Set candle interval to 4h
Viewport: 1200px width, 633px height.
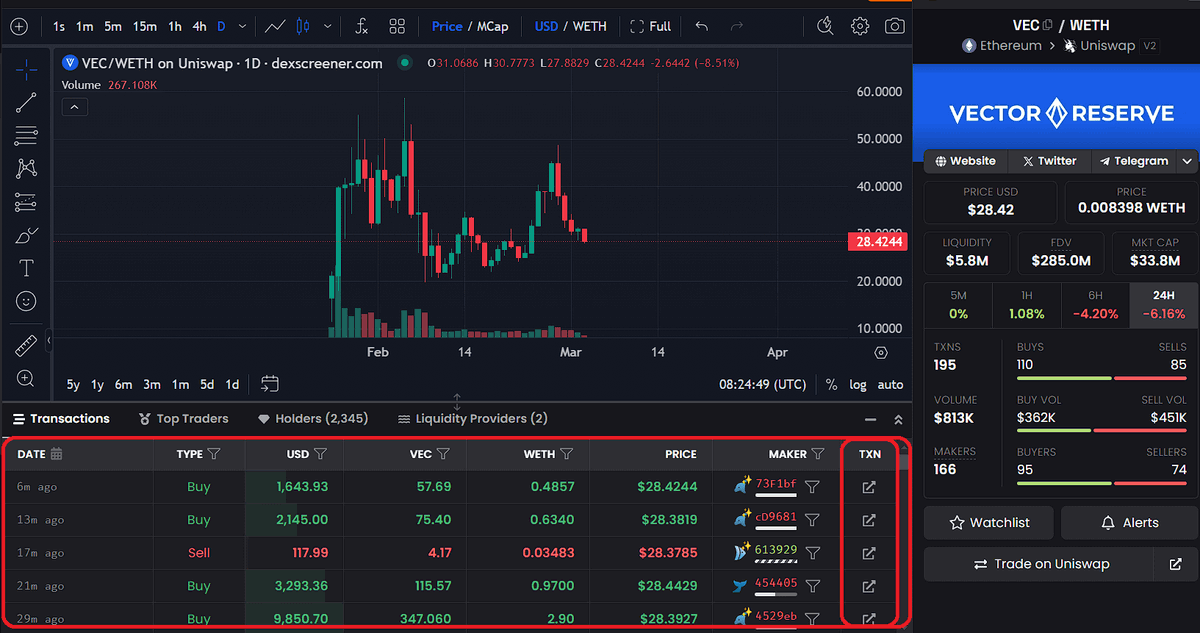199,26
